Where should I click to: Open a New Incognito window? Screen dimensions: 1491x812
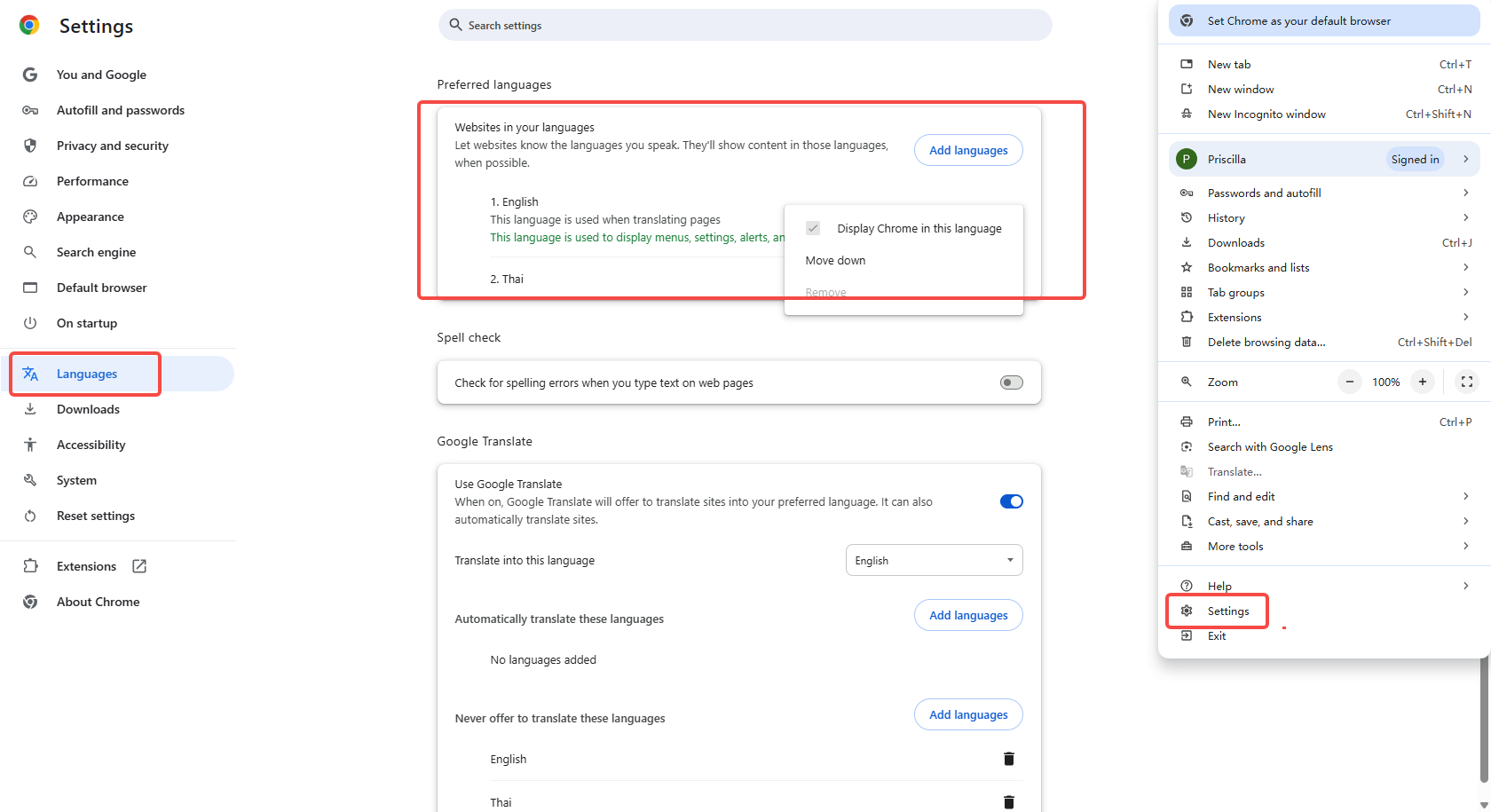pos(1266,114)
